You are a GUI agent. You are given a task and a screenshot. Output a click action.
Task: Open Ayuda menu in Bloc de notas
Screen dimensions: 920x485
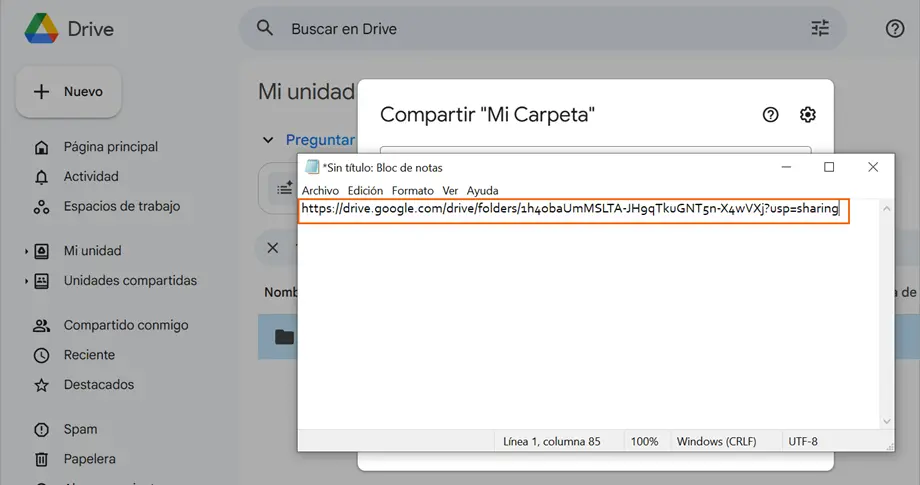click(x=482, y=191)
